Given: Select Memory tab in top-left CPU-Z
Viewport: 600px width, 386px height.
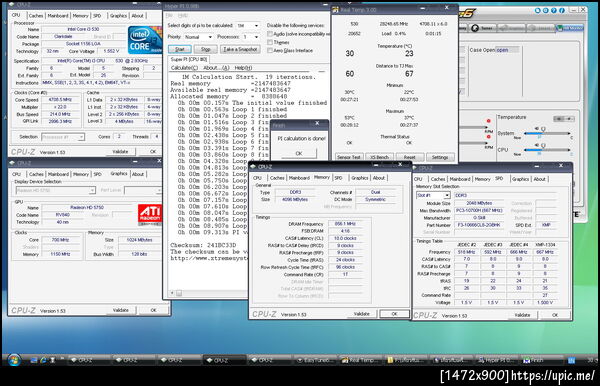Looking at the screenshot, I should [x=80, y=16].
